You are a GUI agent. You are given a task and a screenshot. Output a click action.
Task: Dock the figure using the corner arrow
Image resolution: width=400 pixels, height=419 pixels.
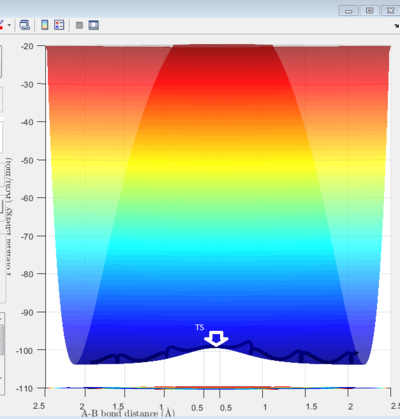click(397, 26)
